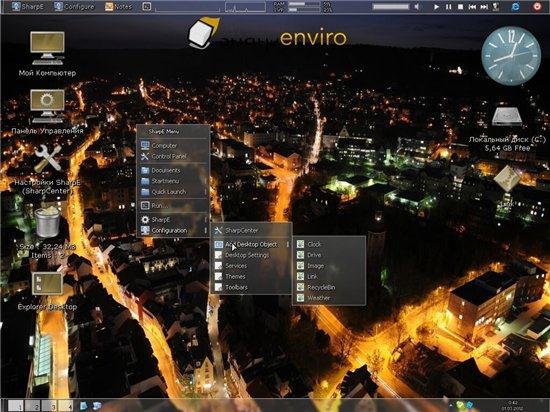Click the green icon beside Weather

click(x=301, y=298)
